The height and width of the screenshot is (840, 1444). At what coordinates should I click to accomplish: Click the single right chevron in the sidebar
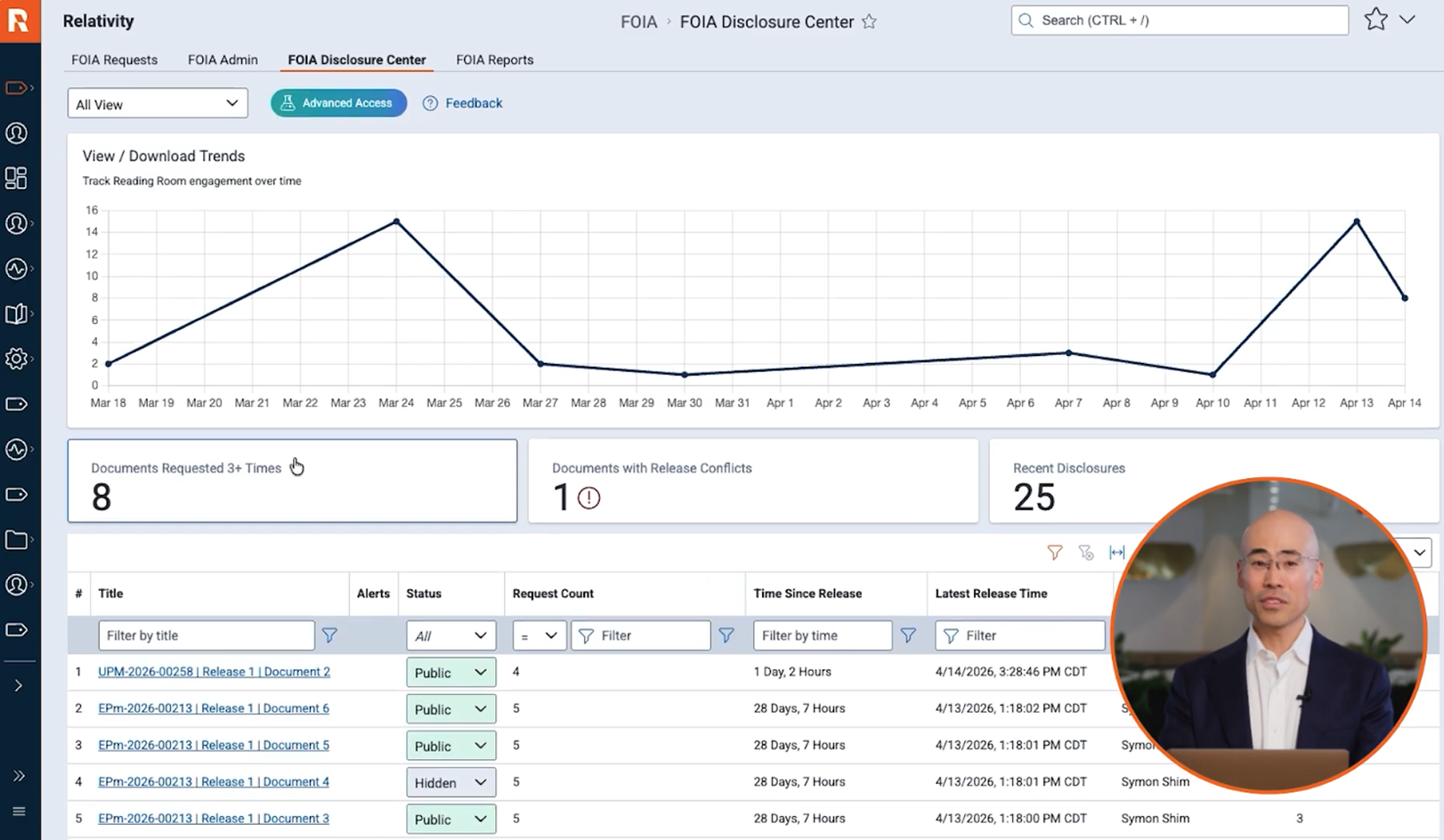18,685
